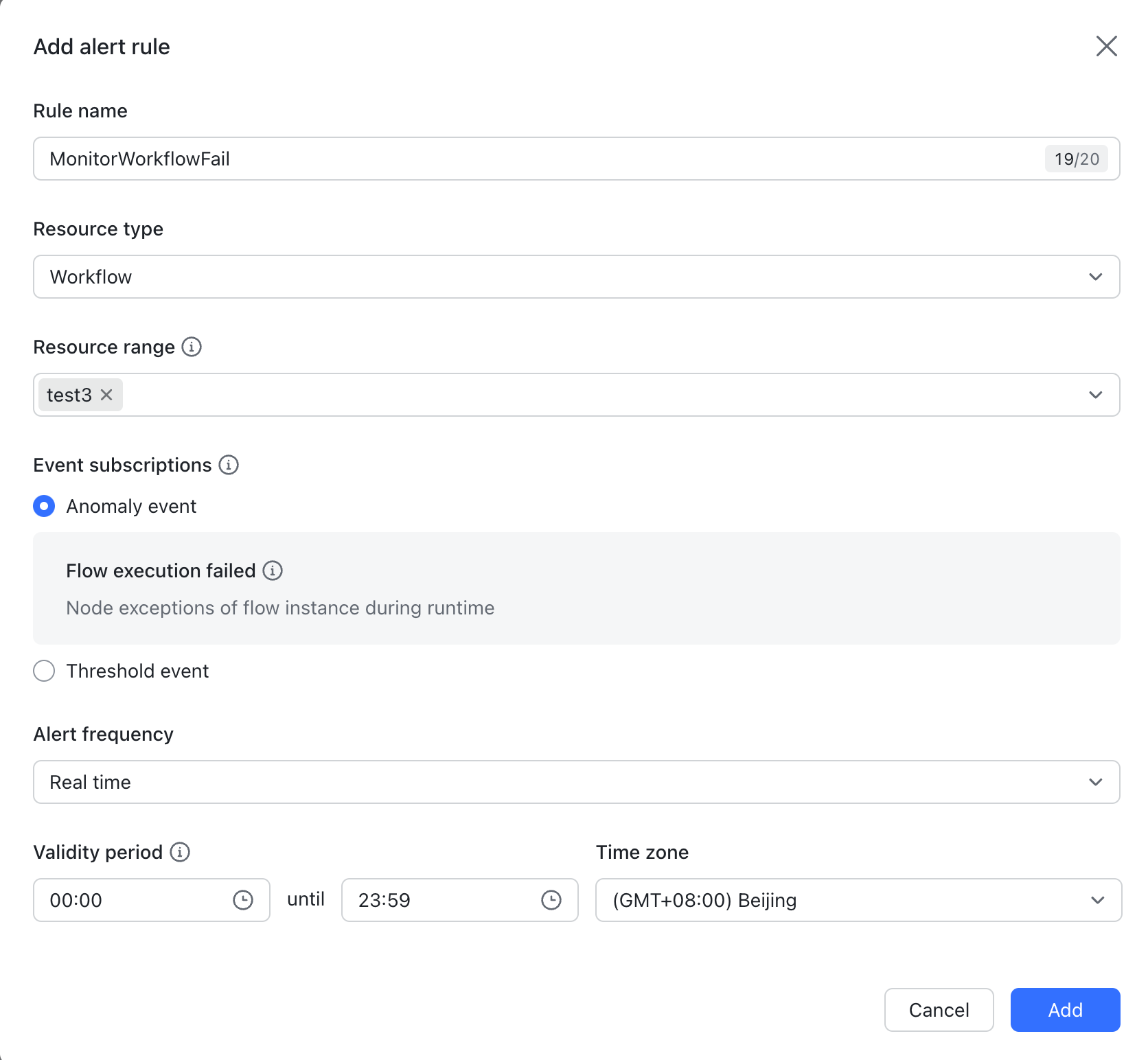Click info icon beside Flow execution failed
This screenshot has height=1060, width=1148.
point(273,571)
